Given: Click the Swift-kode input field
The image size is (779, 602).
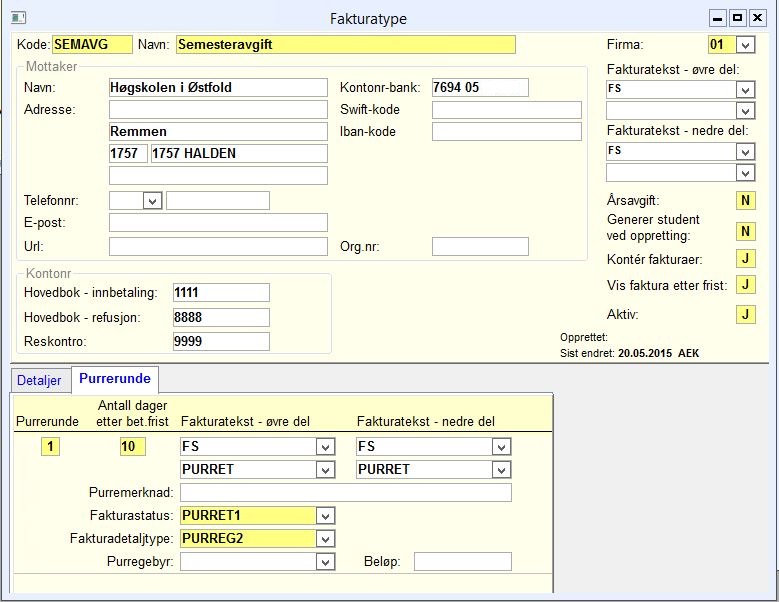Looking at the screenshot, I should pyautogui.click(x=507, y=110).
